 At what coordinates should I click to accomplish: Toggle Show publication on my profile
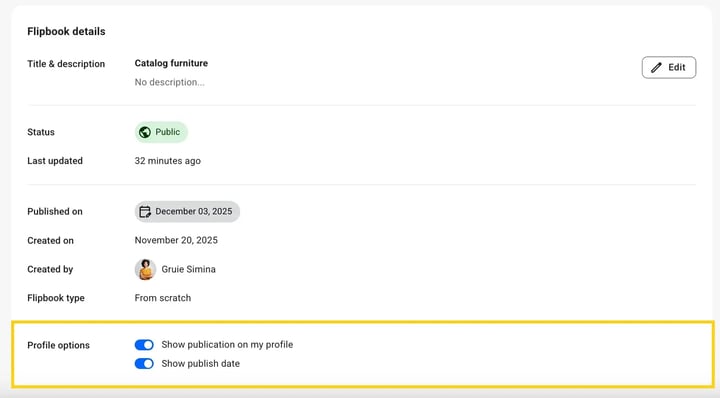pyautogui.click(x=144, y=345)
